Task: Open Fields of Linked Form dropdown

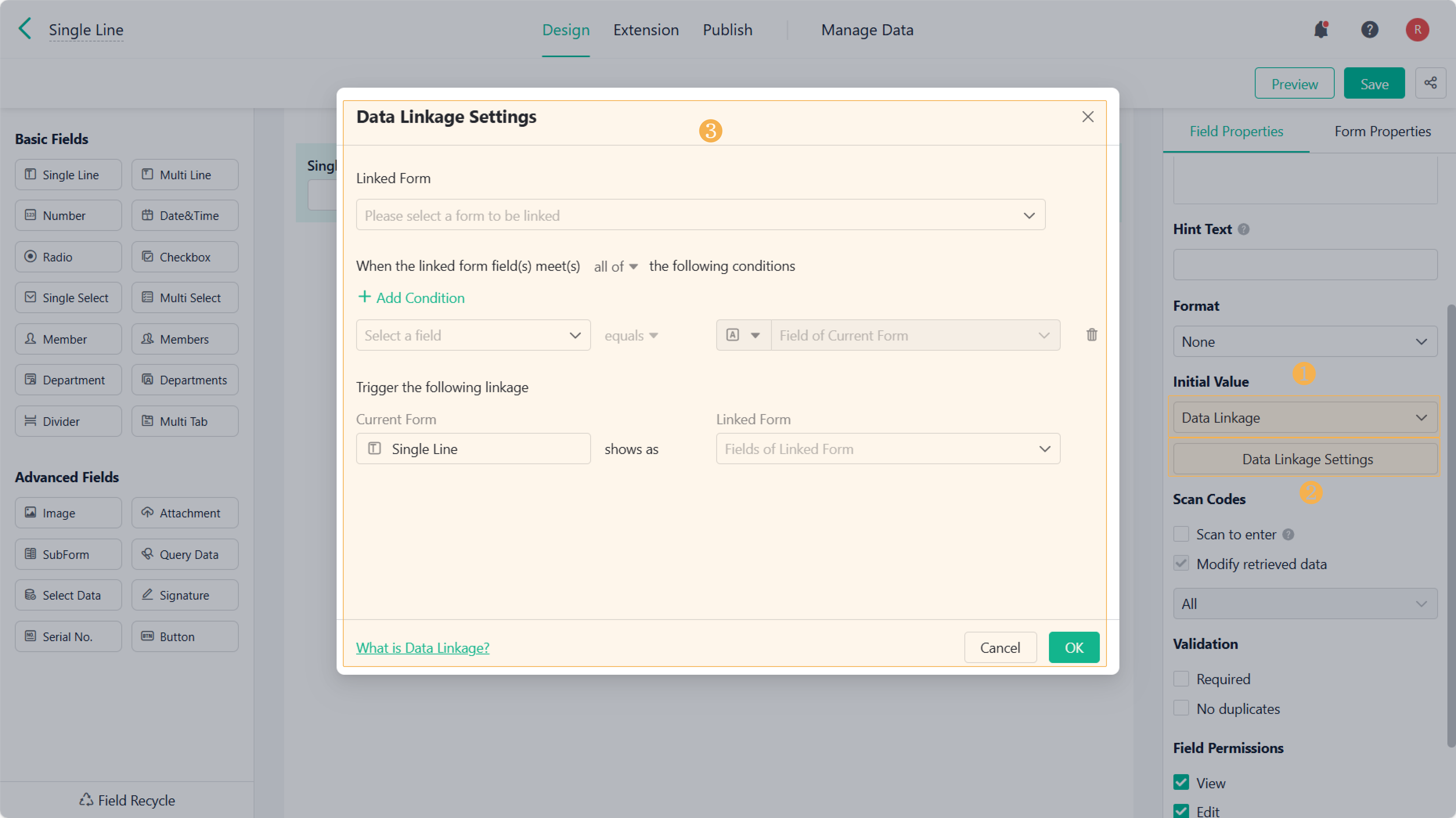Action: click(x=888, y=449)
